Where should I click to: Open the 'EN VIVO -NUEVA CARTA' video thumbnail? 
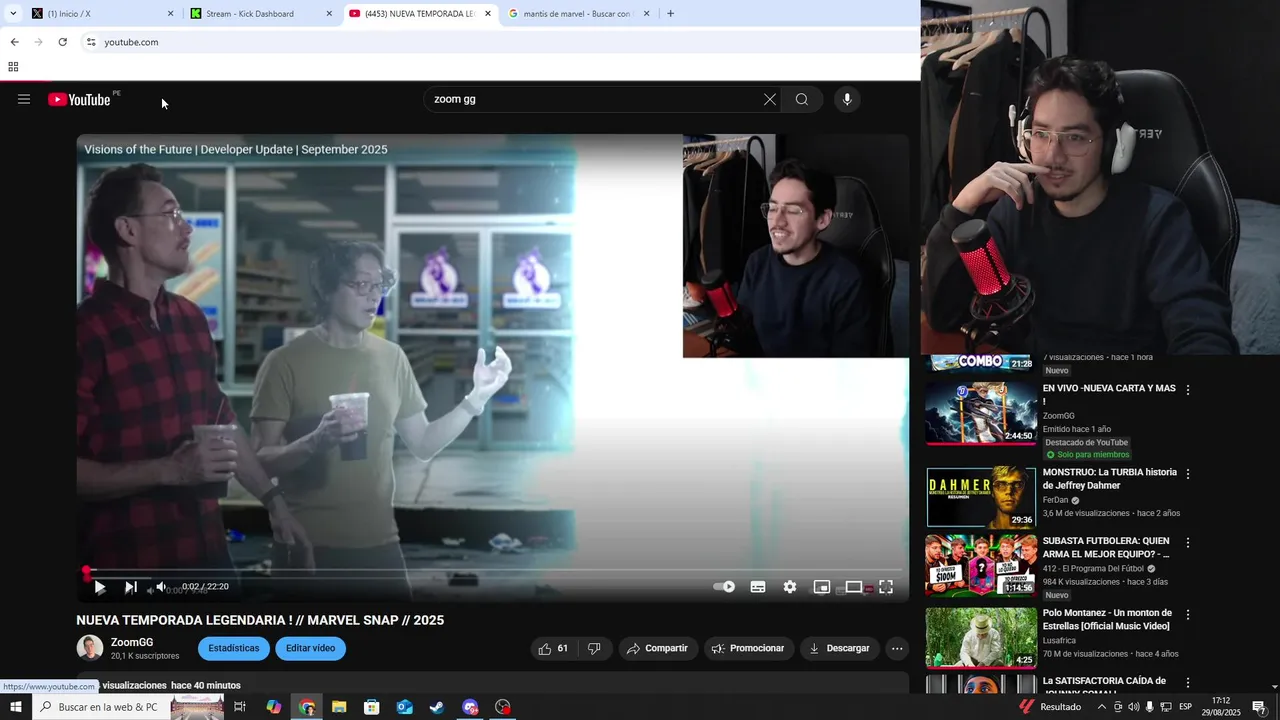(980, 412)
